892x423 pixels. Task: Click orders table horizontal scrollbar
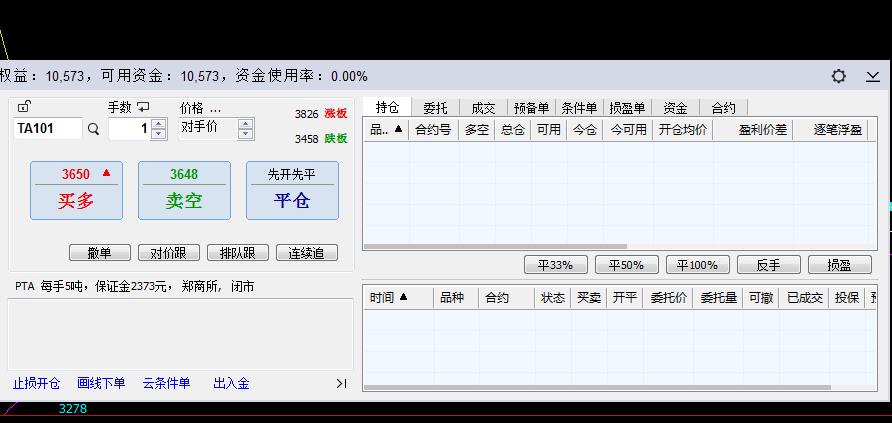tap(597, 388)
